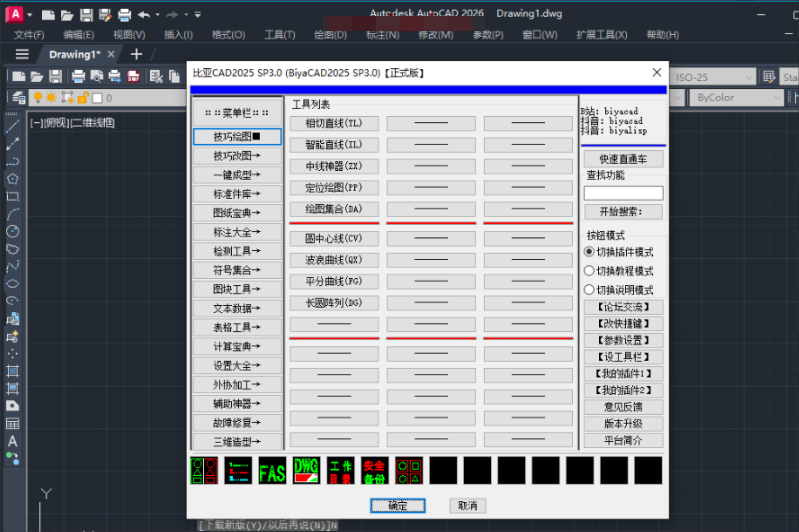Click the white layer color swatch

click(97, 98)
